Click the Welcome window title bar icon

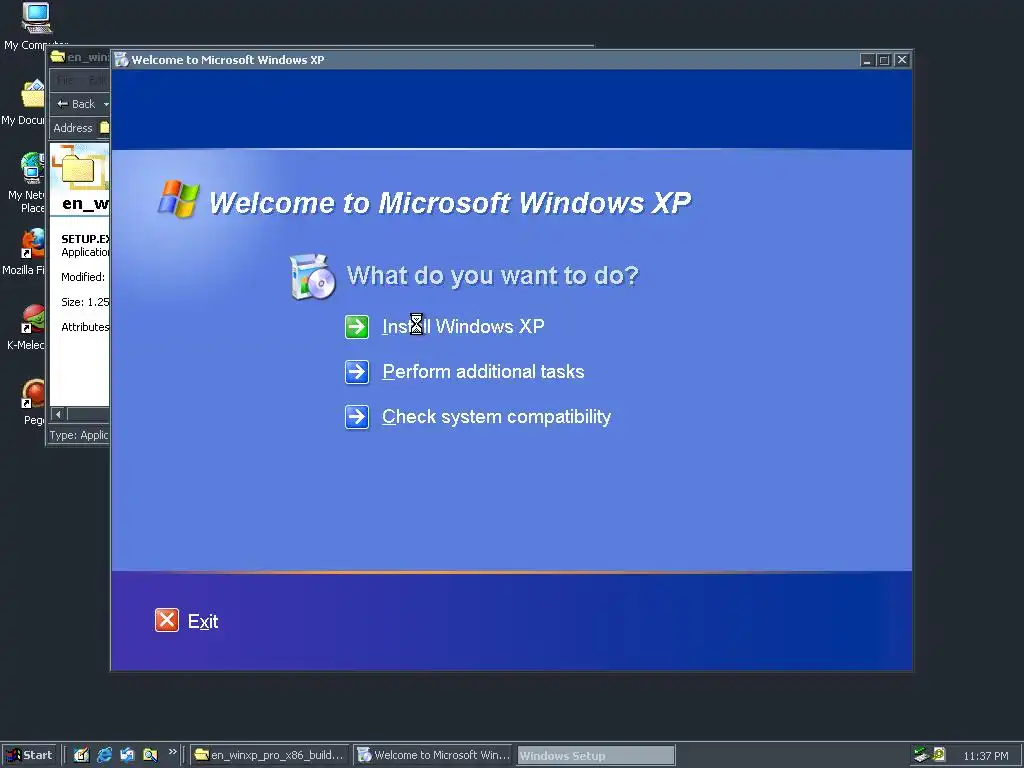pos(121,59)
